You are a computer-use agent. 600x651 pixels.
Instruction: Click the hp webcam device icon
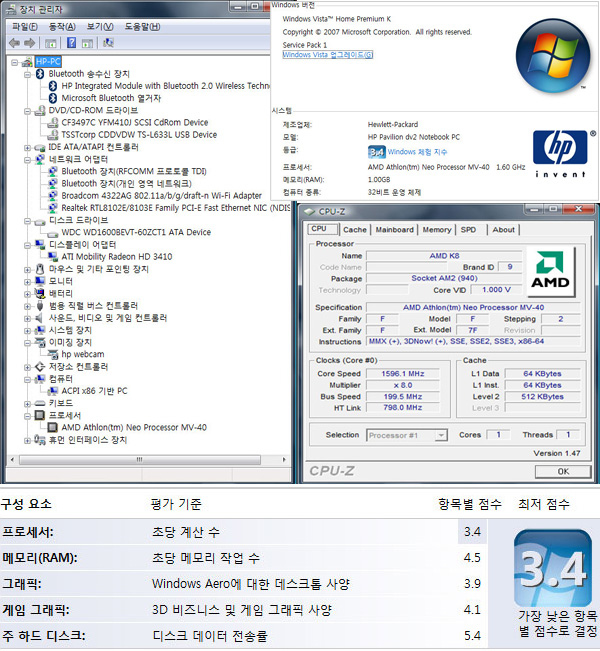53,355
